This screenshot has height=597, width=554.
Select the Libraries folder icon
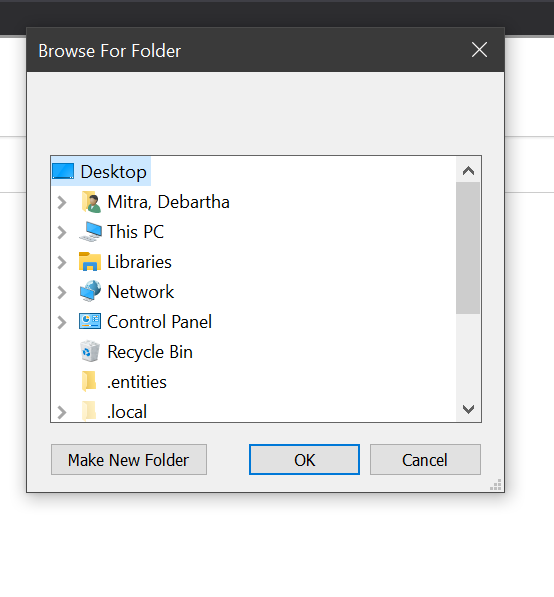[90, 262]
